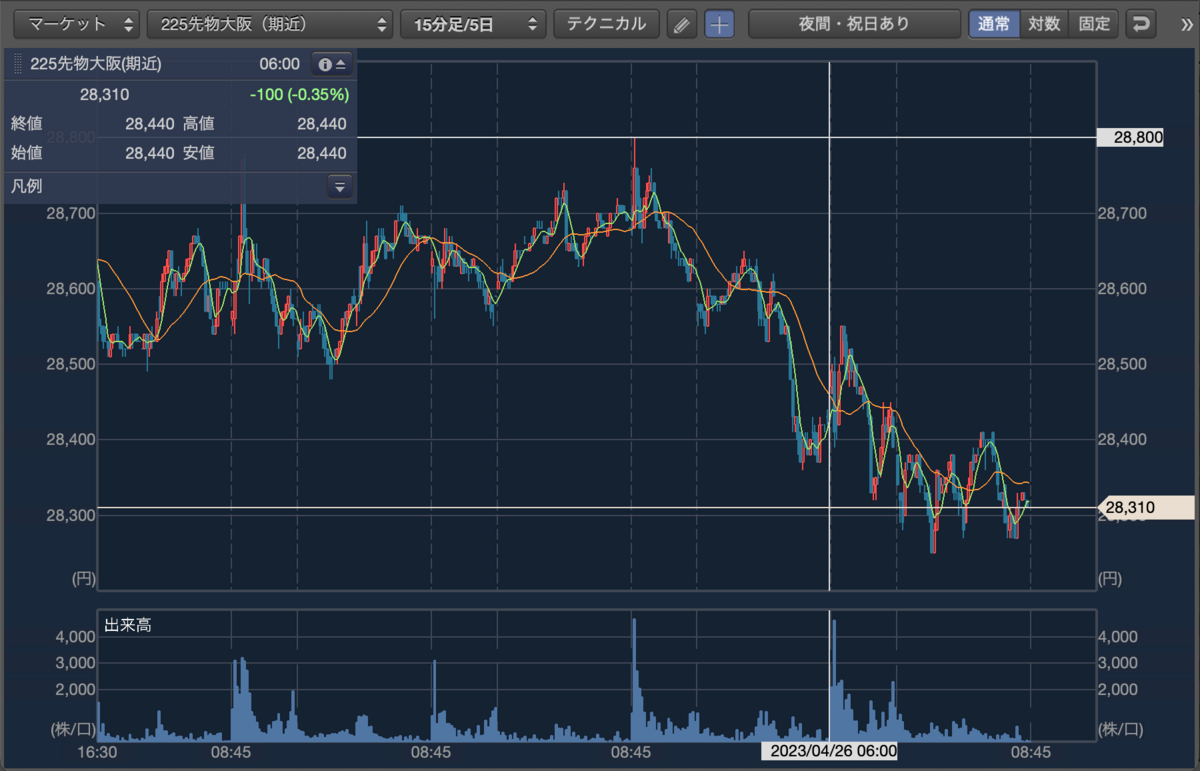Expand the 凡例 legend section

click(x=340, y=186)
